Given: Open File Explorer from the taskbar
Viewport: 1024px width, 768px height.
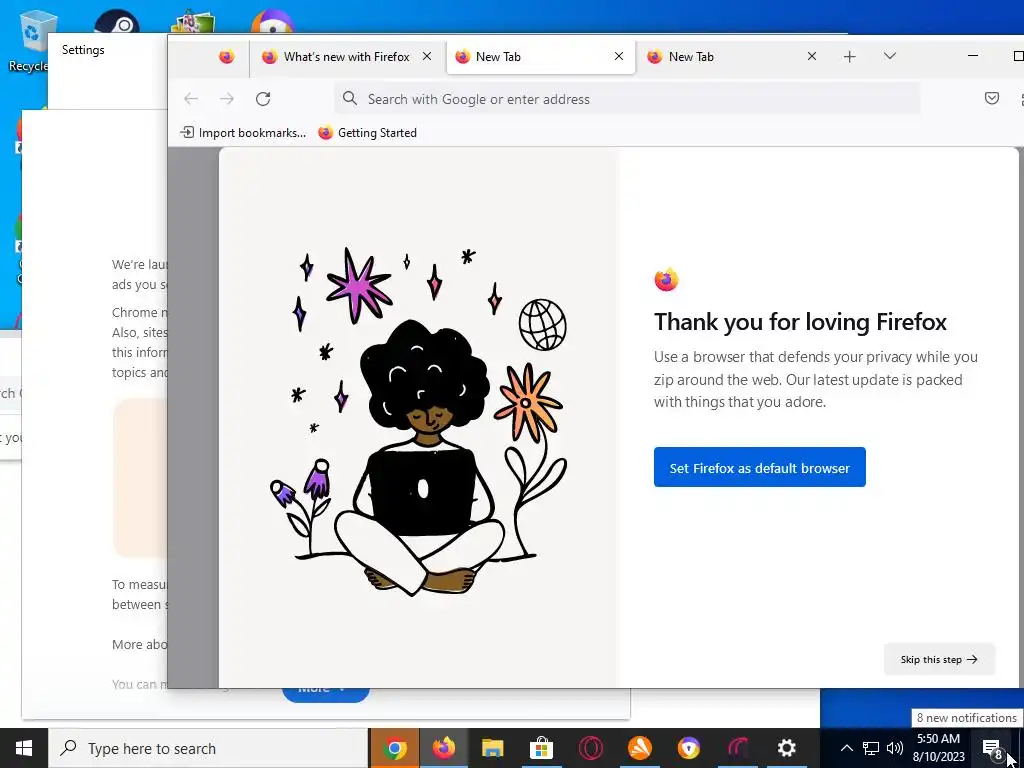Looking at the screenshot, I should tap(493, 748).
